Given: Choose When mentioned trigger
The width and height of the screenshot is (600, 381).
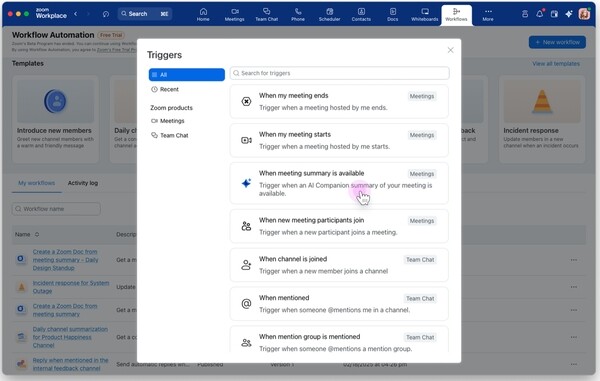Looking at the screenshot, I should point(339,304).
